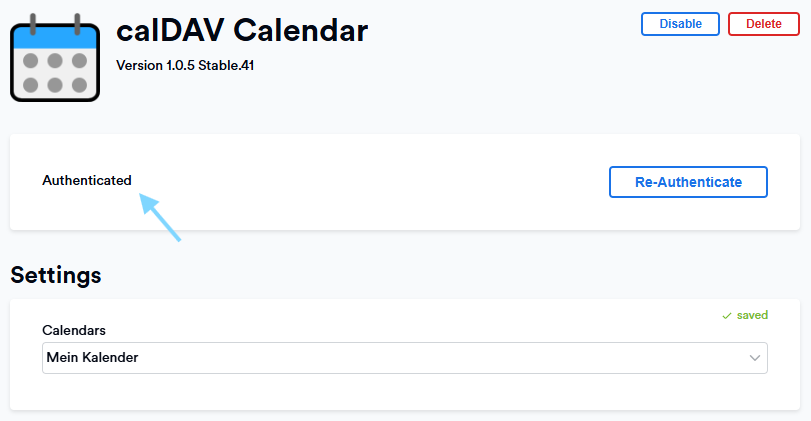The image size is (811, 421).
Task: Select the Mein Kalender value text
Action: tap(93, 357)
